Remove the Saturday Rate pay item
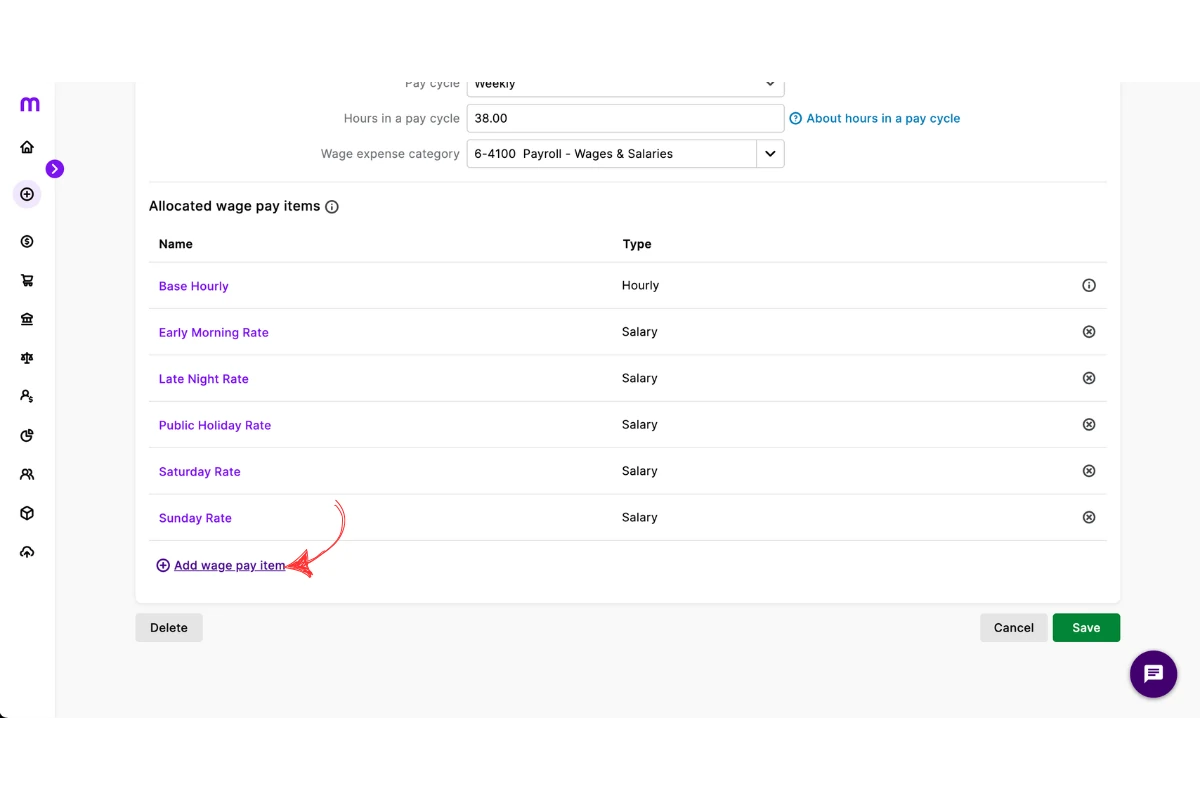Screen dimensions: 1200x800 pos(1089,471)
